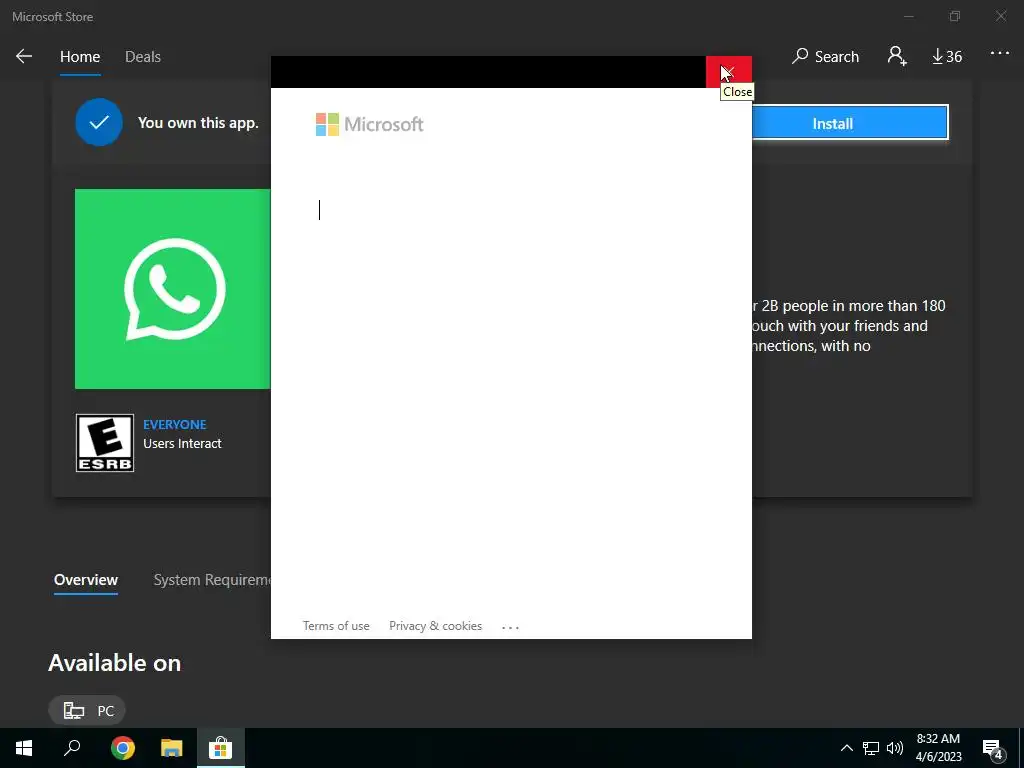Click the ESRB Everyone rating badge
Viewport: 1024px width, 768px height.
[x=104, y=443]
